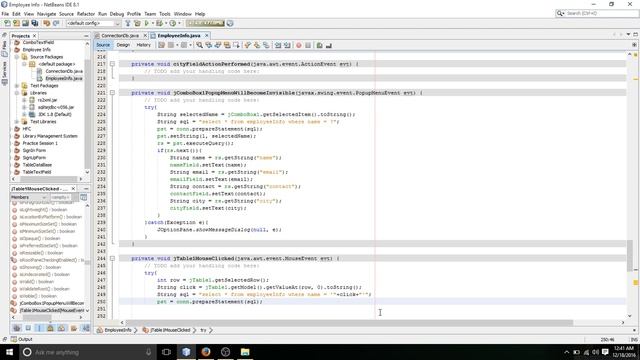Click the New Project toolbar icon
640x360 pixels.
coord(16,23)
